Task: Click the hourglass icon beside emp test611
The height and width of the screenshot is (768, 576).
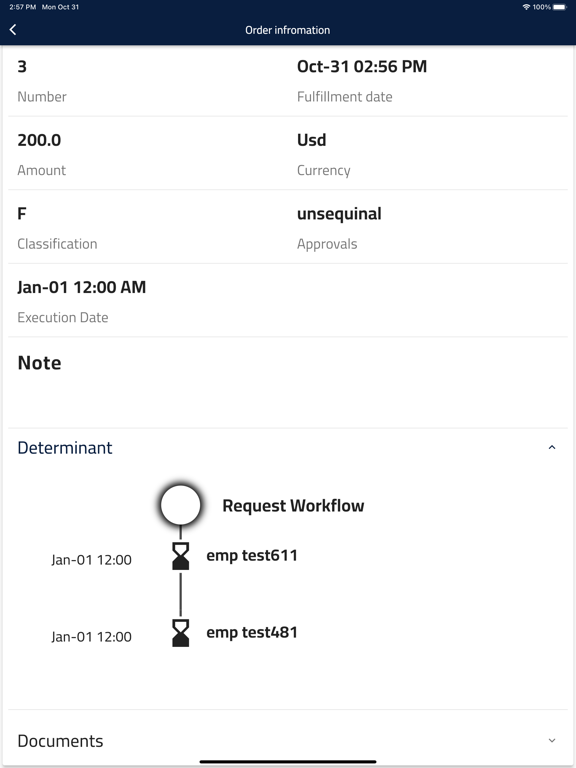Action: [181, 556]
